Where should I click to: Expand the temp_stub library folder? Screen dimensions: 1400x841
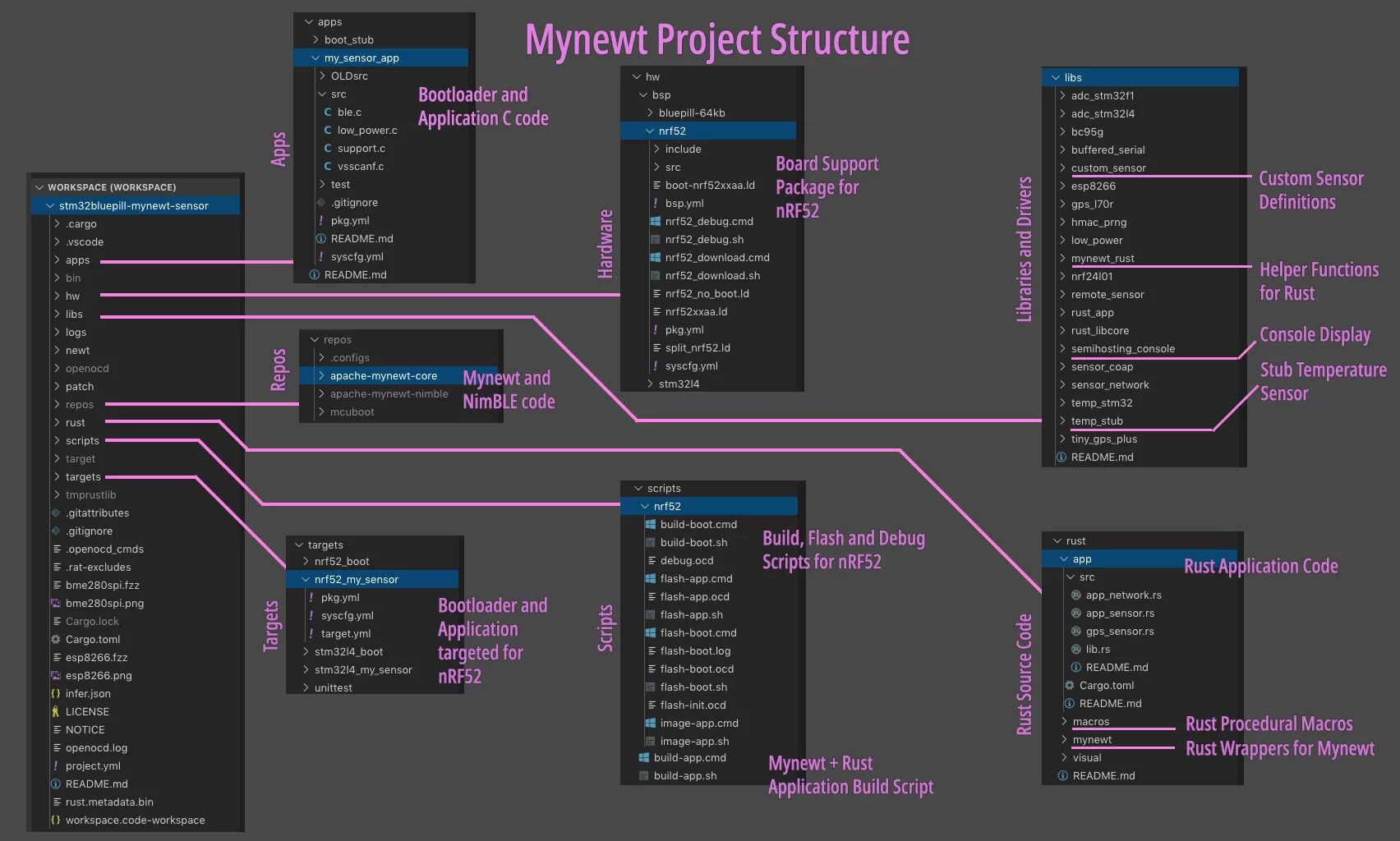[1062, 420]
